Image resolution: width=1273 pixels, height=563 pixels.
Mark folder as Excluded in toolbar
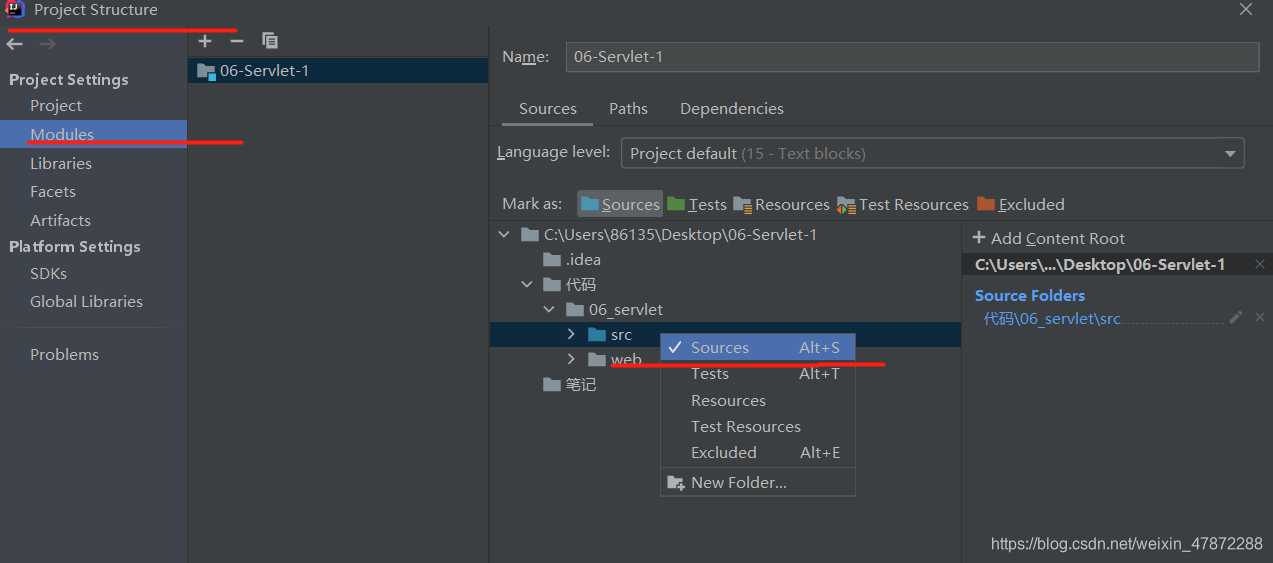[x=1021, y=204]
